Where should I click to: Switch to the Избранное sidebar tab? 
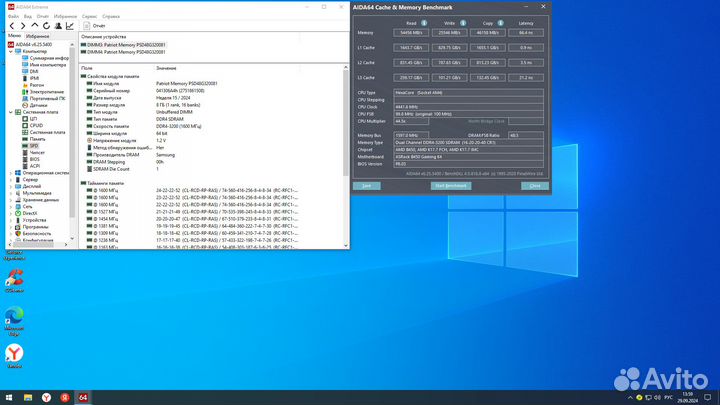[x=38, y=36]
